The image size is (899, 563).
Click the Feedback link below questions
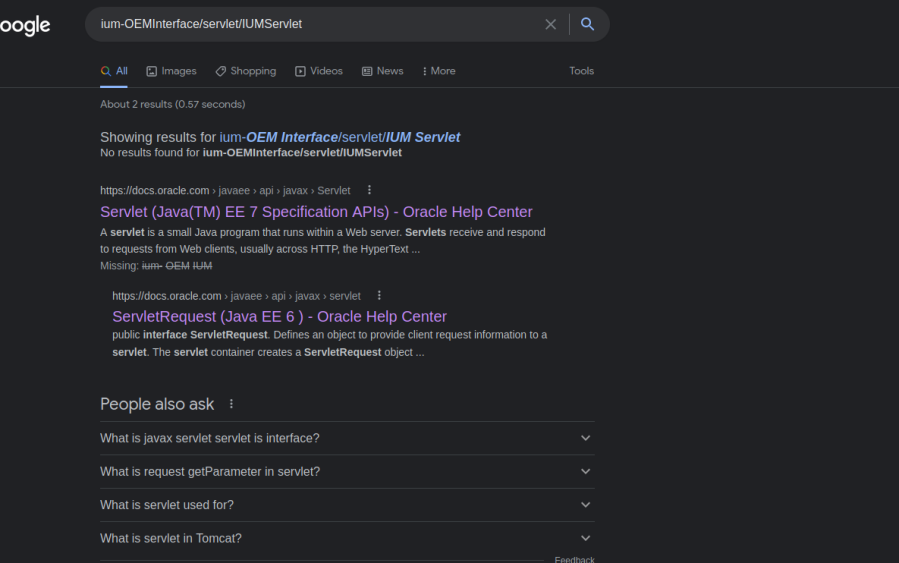click(574, 560)
